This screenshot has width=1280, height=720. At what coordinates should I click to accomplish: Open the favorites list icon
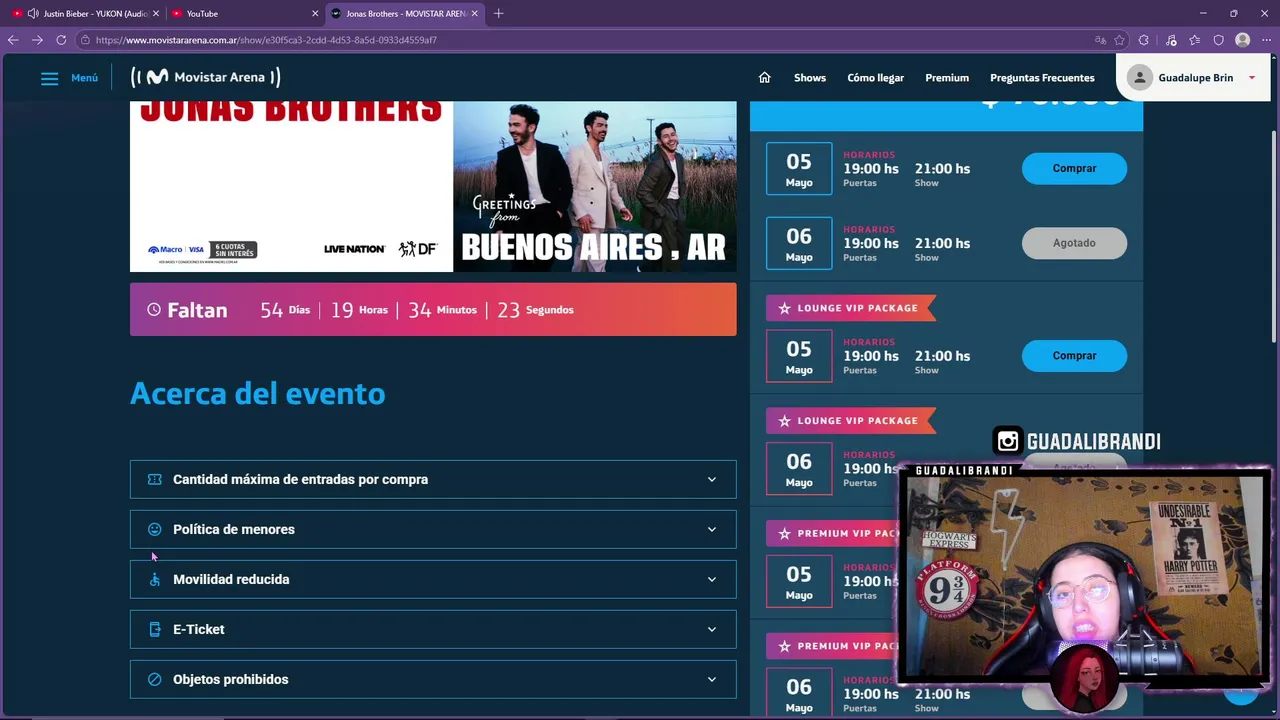[x=1195, y=40]
